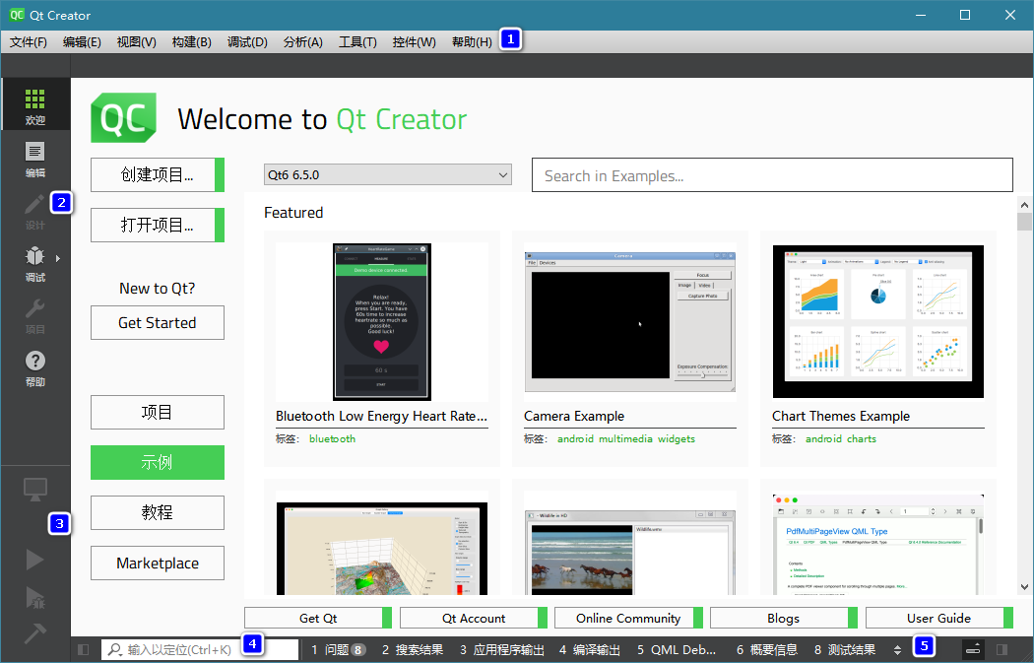This screenshot has height=663, width=1034.
Task: Click the Get Qt link button
Action: tap(318, 618)
